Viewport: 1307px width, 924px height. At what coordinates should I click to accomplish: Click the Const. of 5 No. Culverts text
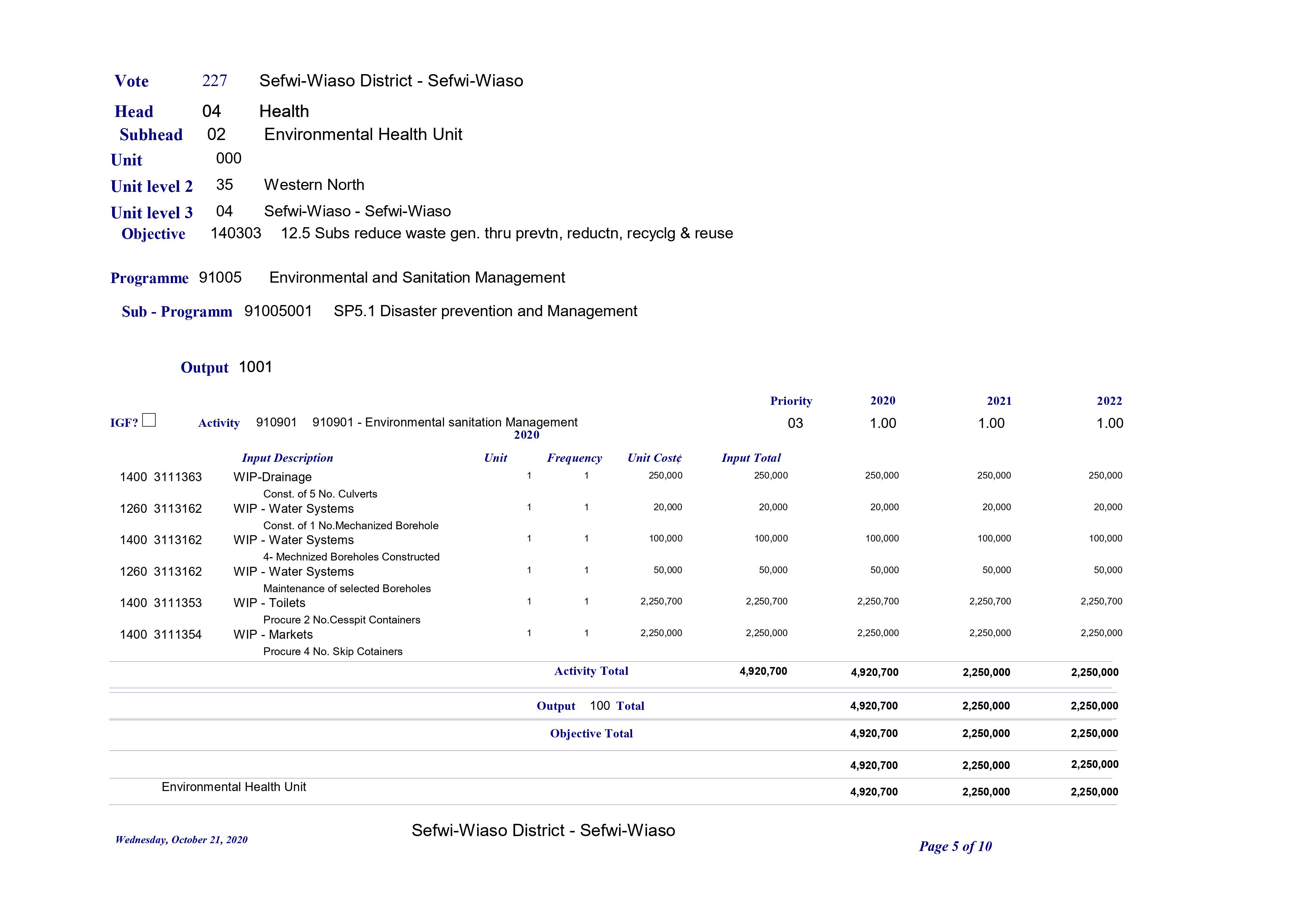point(320,494)
